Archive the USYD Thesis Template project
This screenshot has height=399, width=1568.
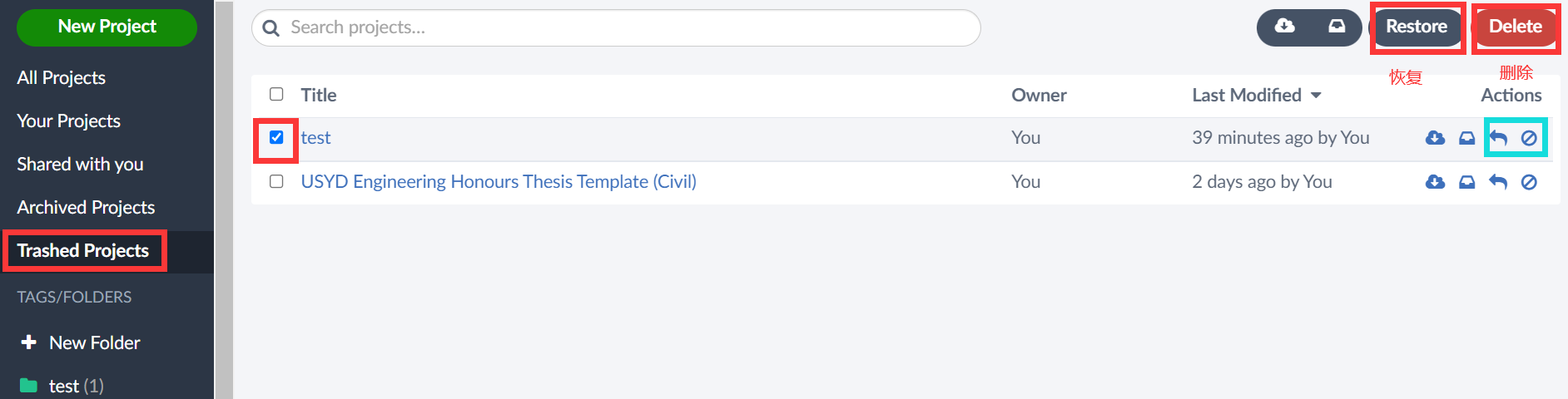[1466, 182]
